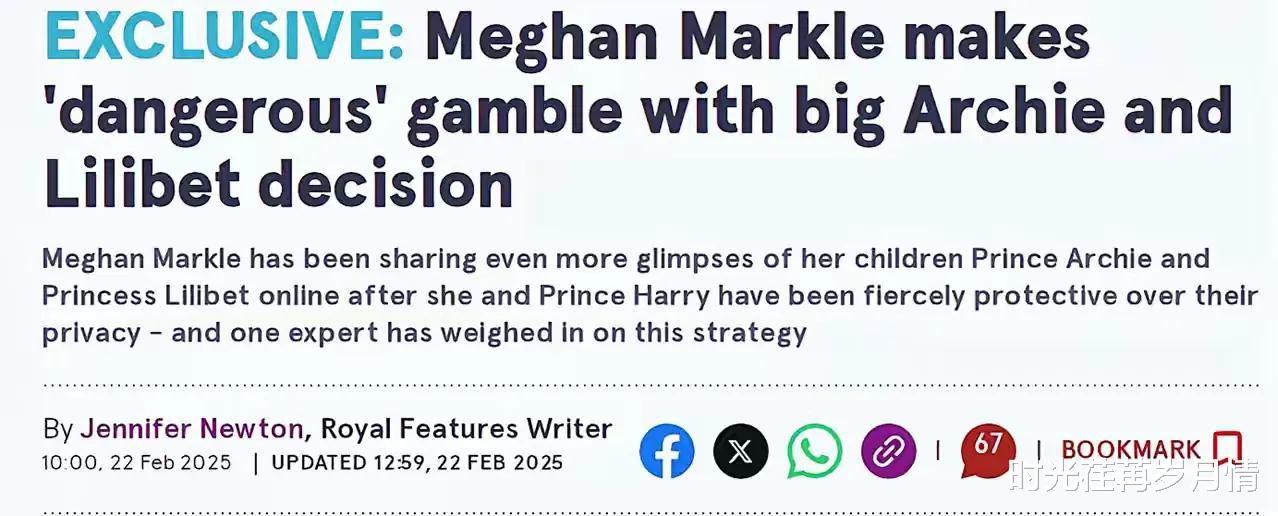Click 'Lilibet decision' in the headline

click(278, 186)
